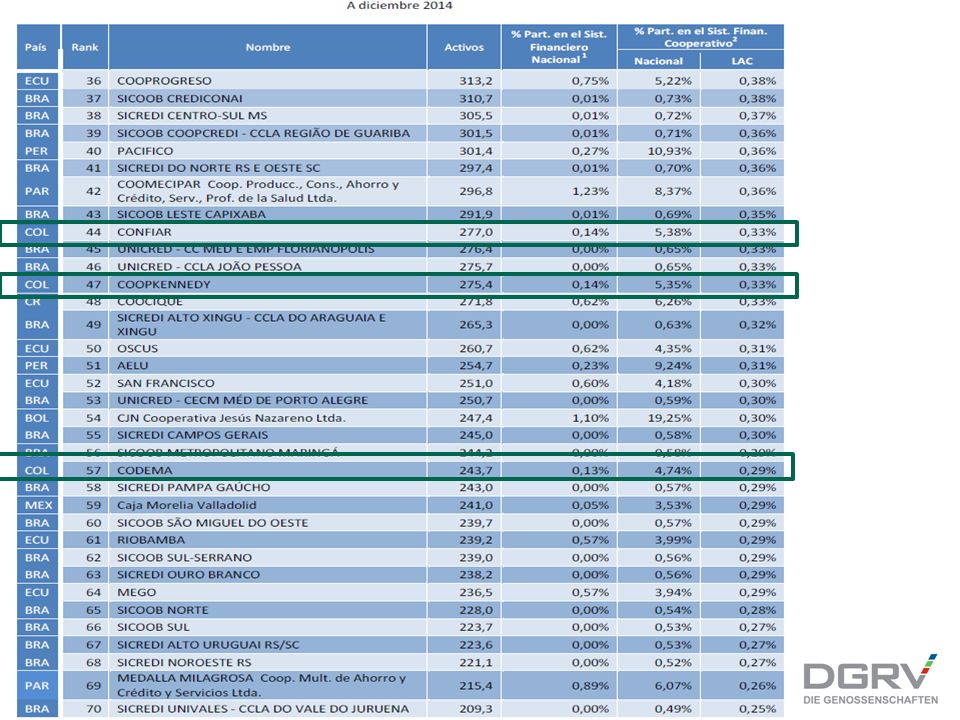Click the rank number 44
This screenshot has width=960, height=720.
tap(93, 232)
